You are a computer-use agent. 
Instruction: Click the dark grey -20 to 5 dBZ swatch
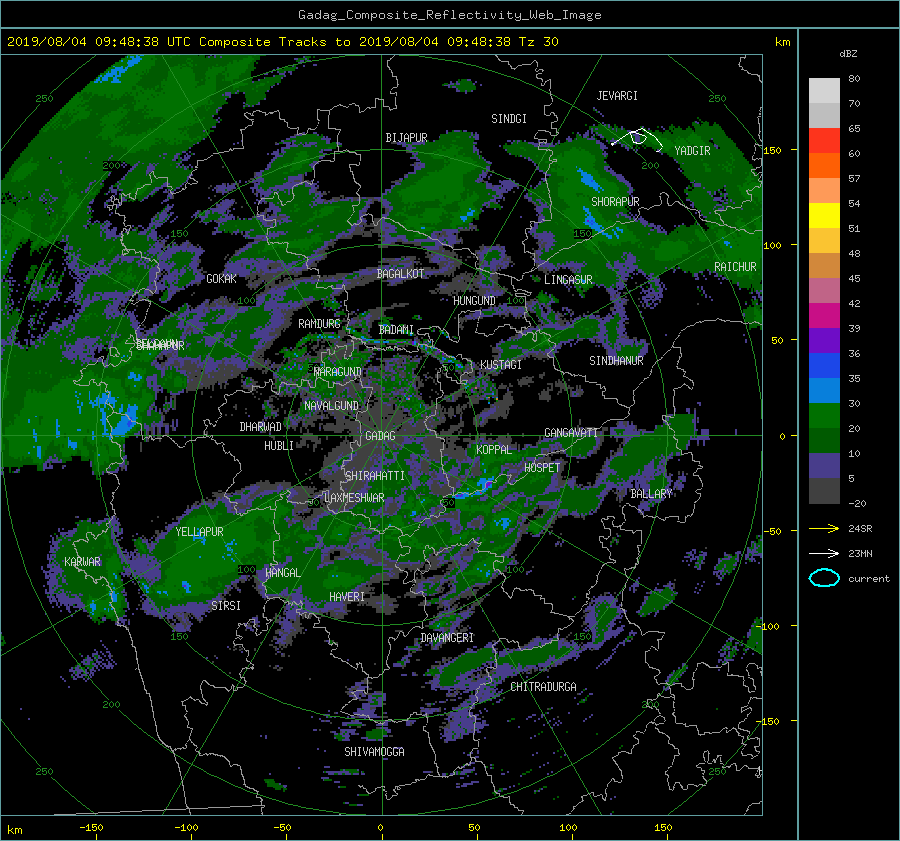click(x=824, y=491)
